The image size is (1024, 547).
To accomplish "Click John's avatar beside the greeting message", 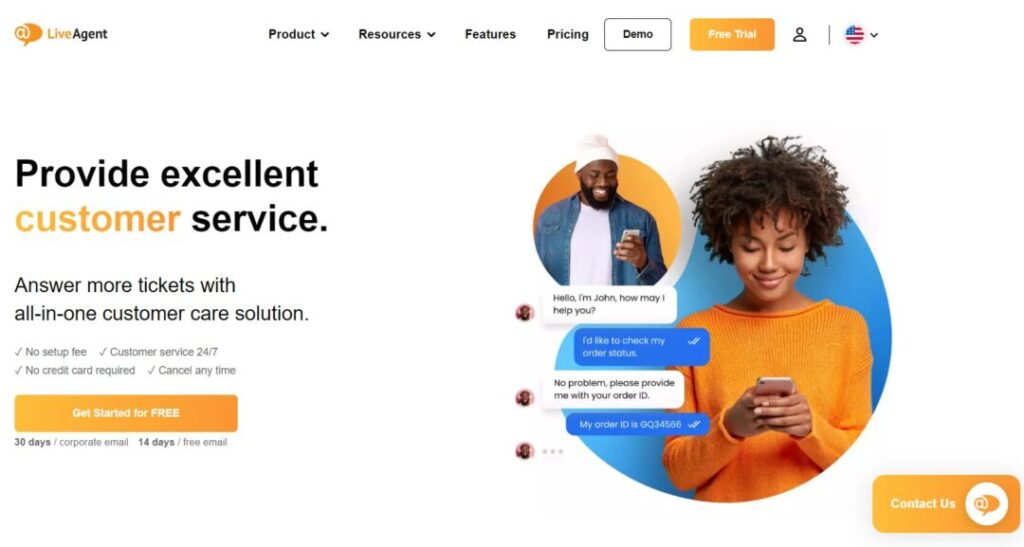I will [524, 313].
